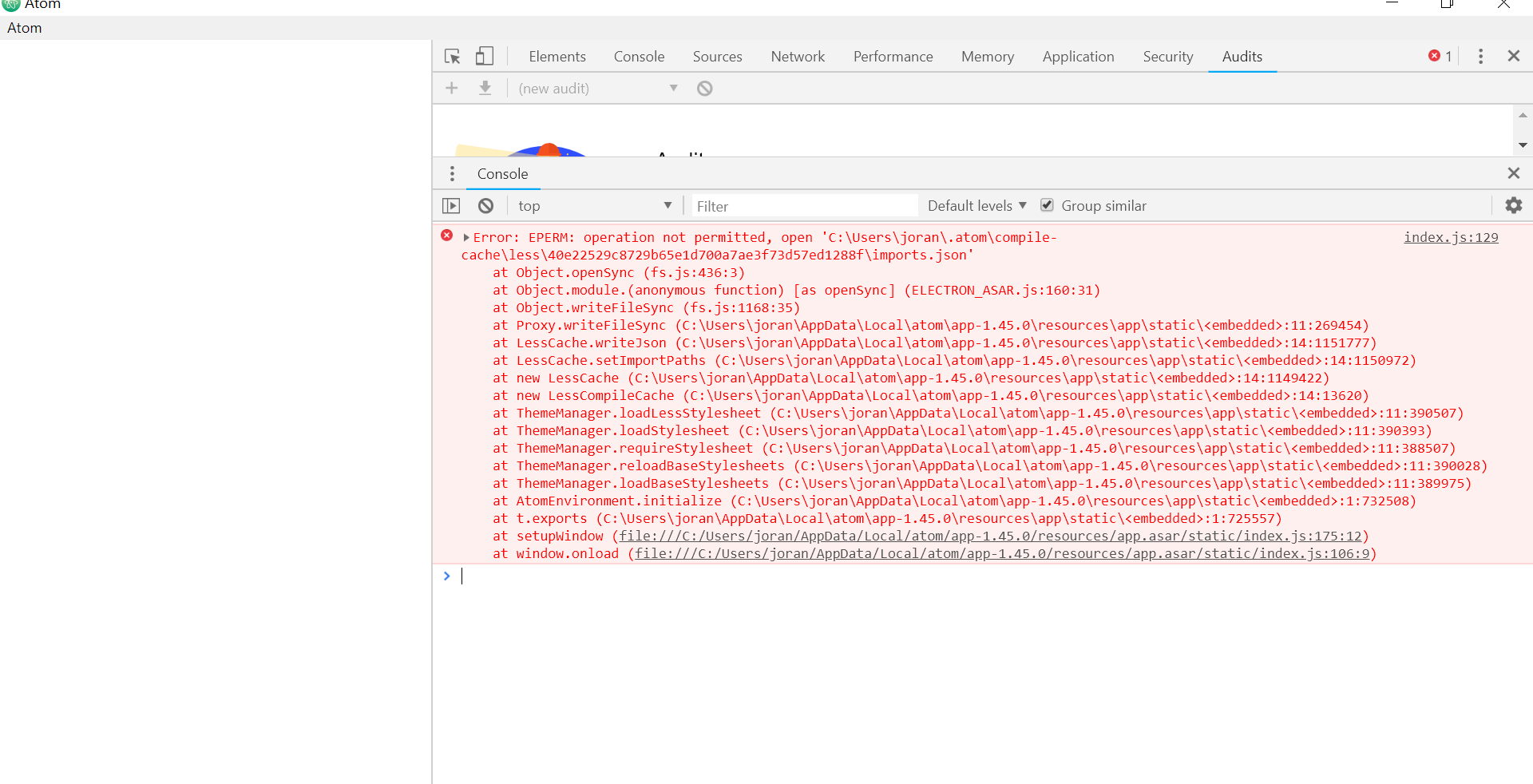Screen dimensions: 1533x784
Task: Click the 'at AtomEnvironment.initialize' stack line
Action: point(954,501)
